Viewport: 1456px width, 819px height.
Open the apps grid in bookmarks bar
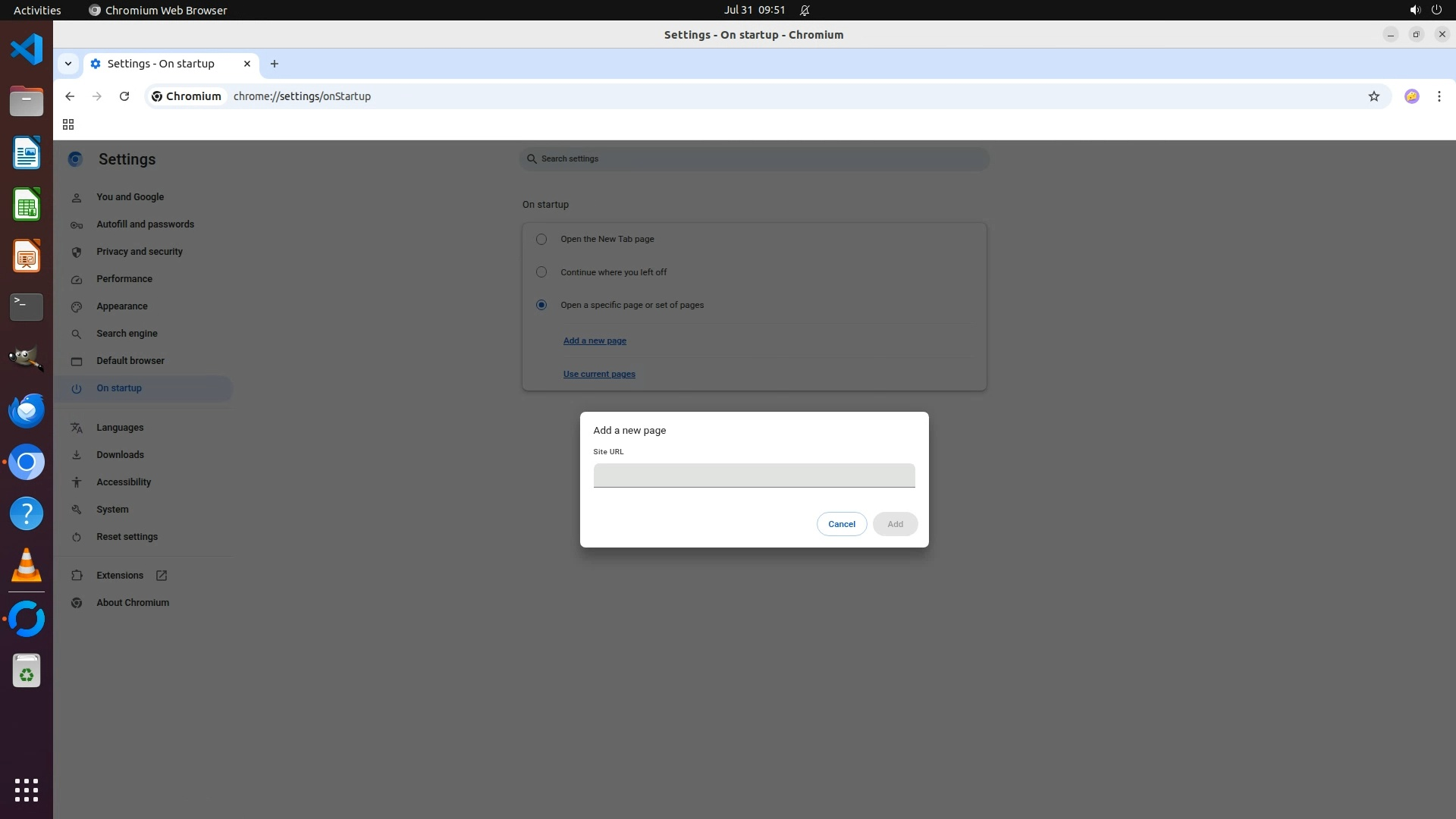click(x=68, y=124)
